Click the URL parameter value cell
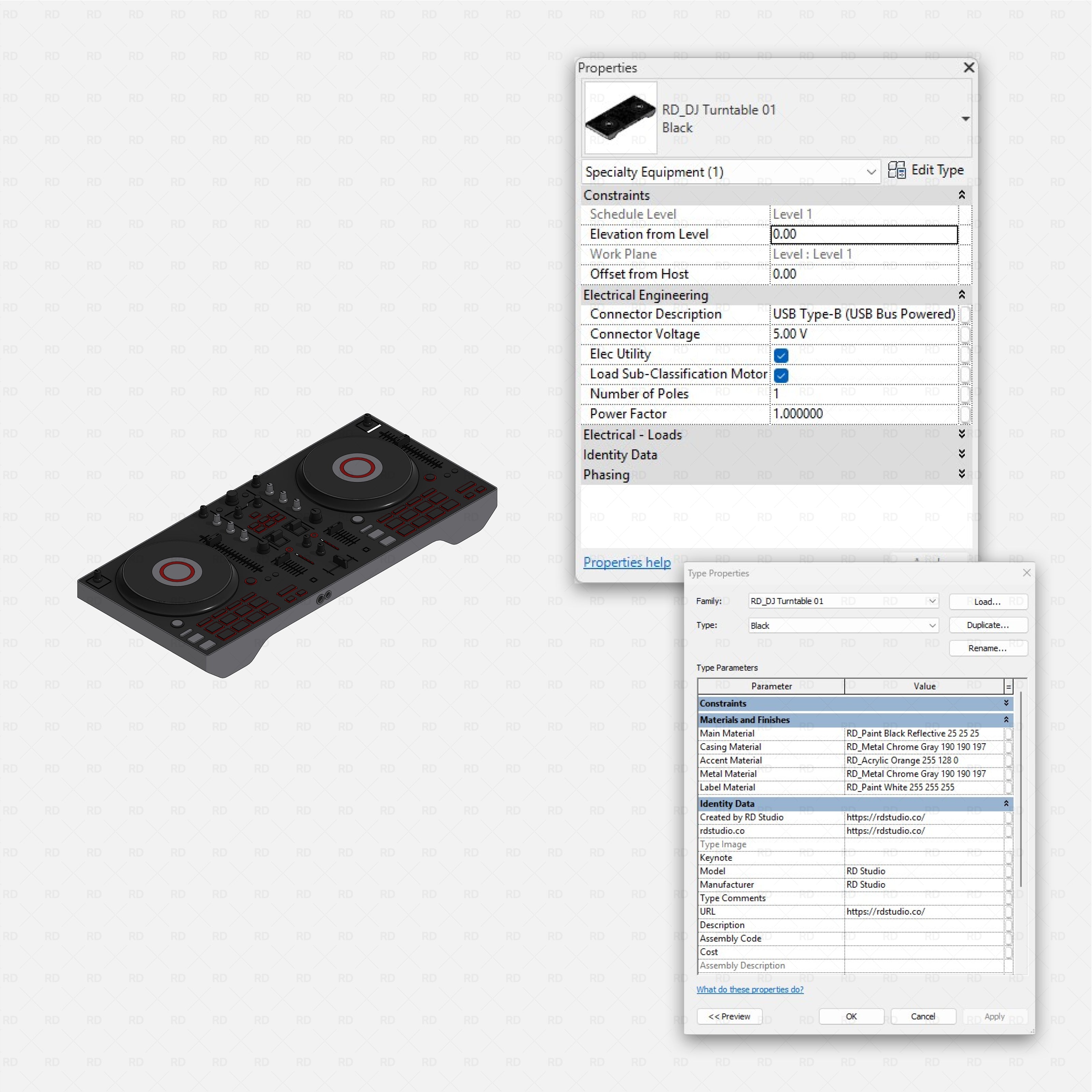This screenshot has height=1092, width=1092. tap(923, 912)
